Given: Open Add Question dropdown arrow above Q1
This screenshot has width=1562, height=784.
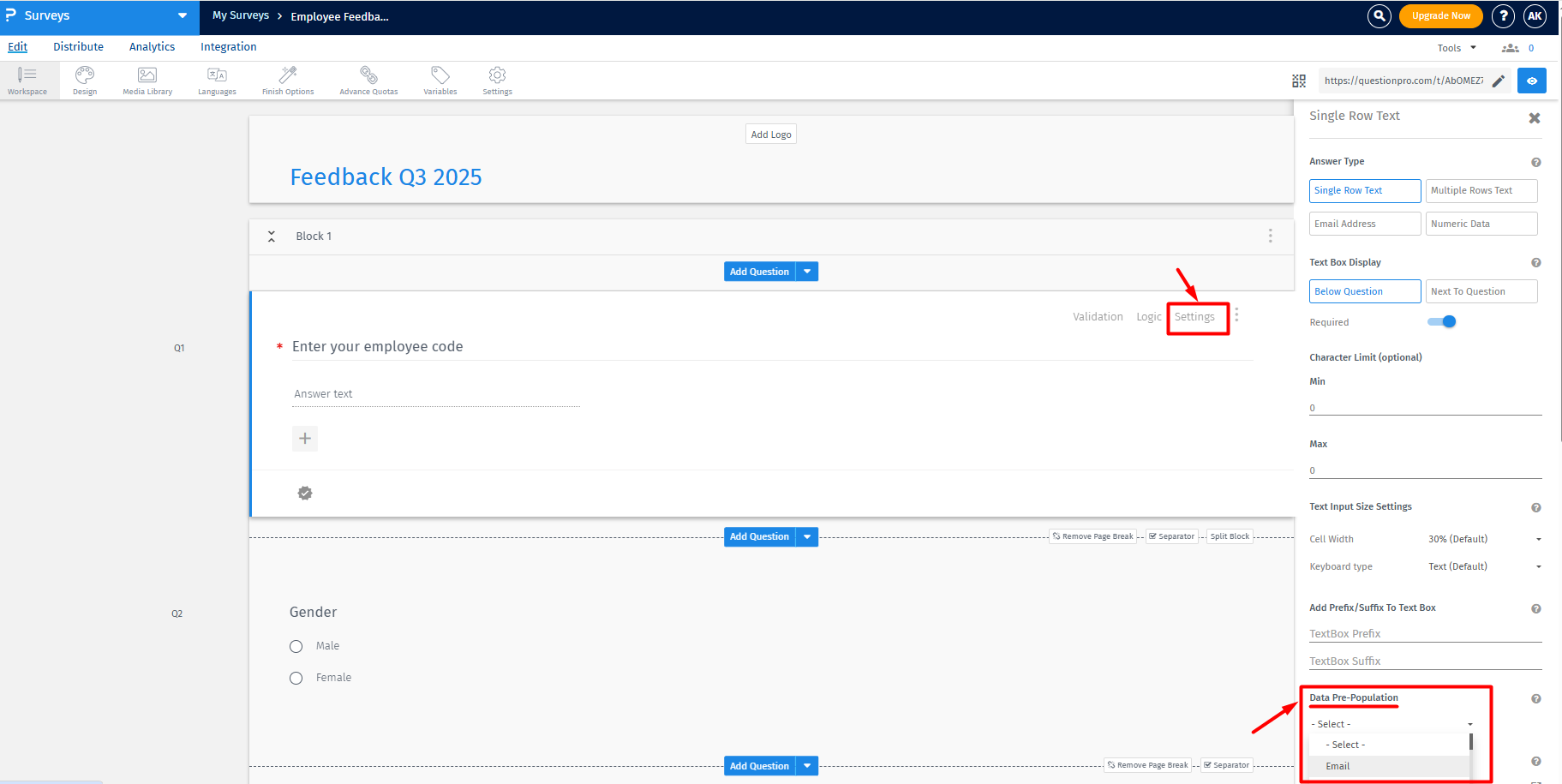Looking at the screenshot, I should pos(807,272).
